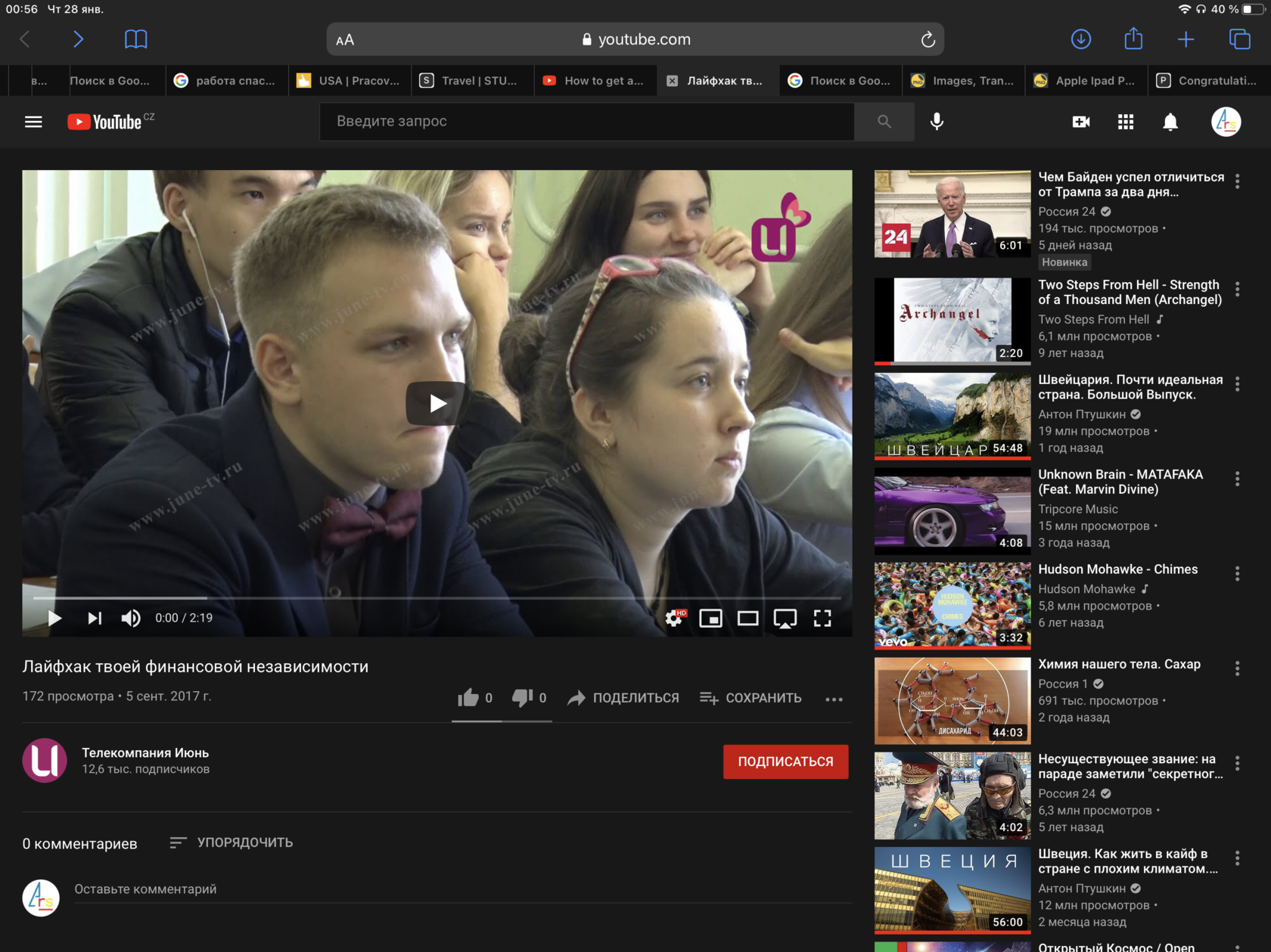Add a new Safari tab
This screenshot has height=952, width=1271.
1186,39
